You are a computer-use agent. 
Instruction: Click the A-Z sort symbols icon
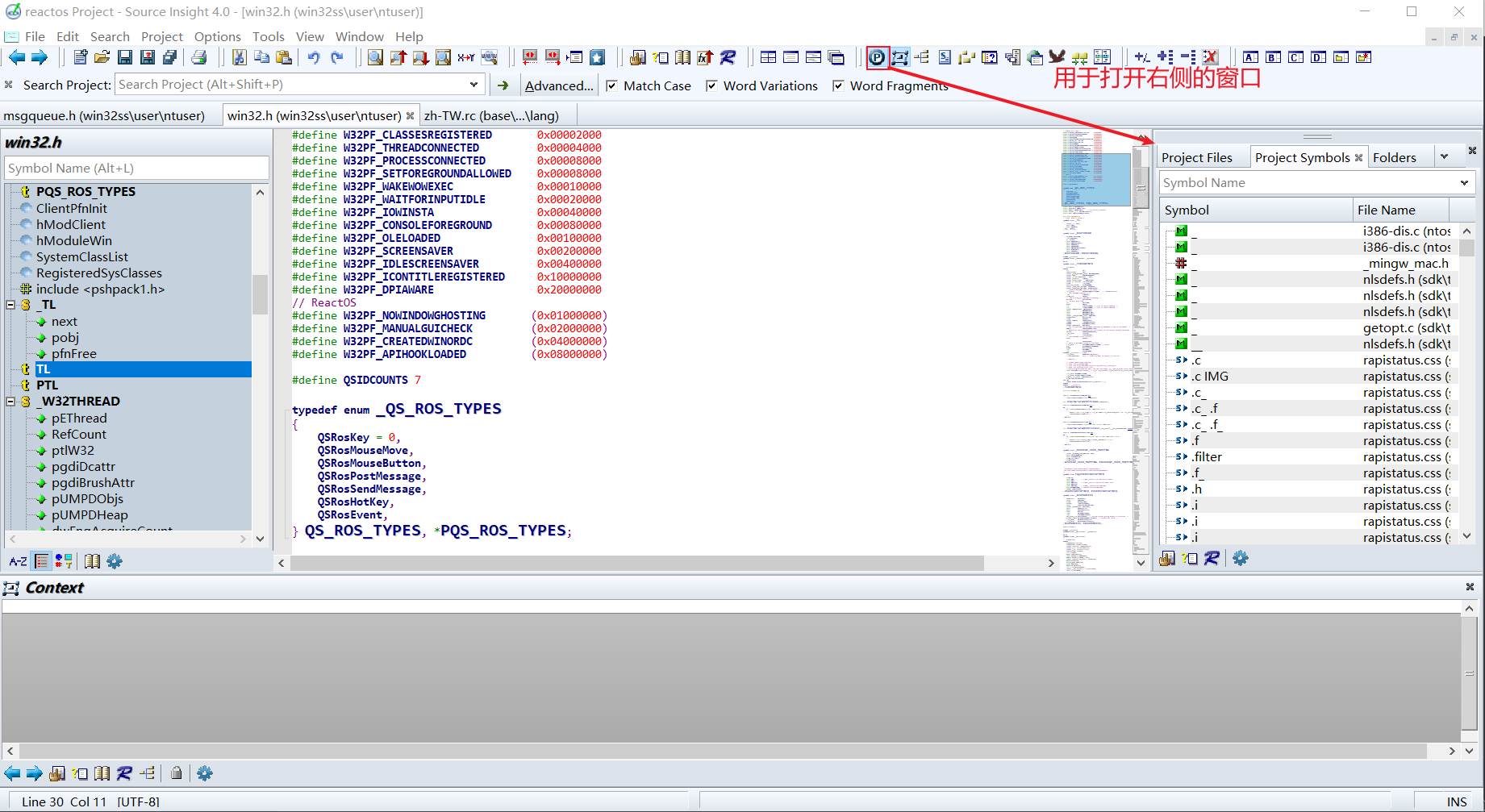(x=18, y=561)
